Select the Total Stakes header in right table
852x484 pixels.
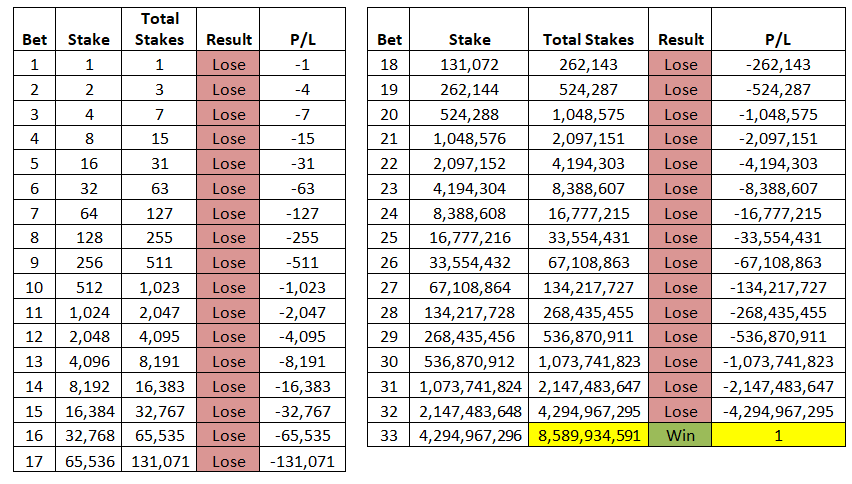pyautogui.click(x=588, y=40)
